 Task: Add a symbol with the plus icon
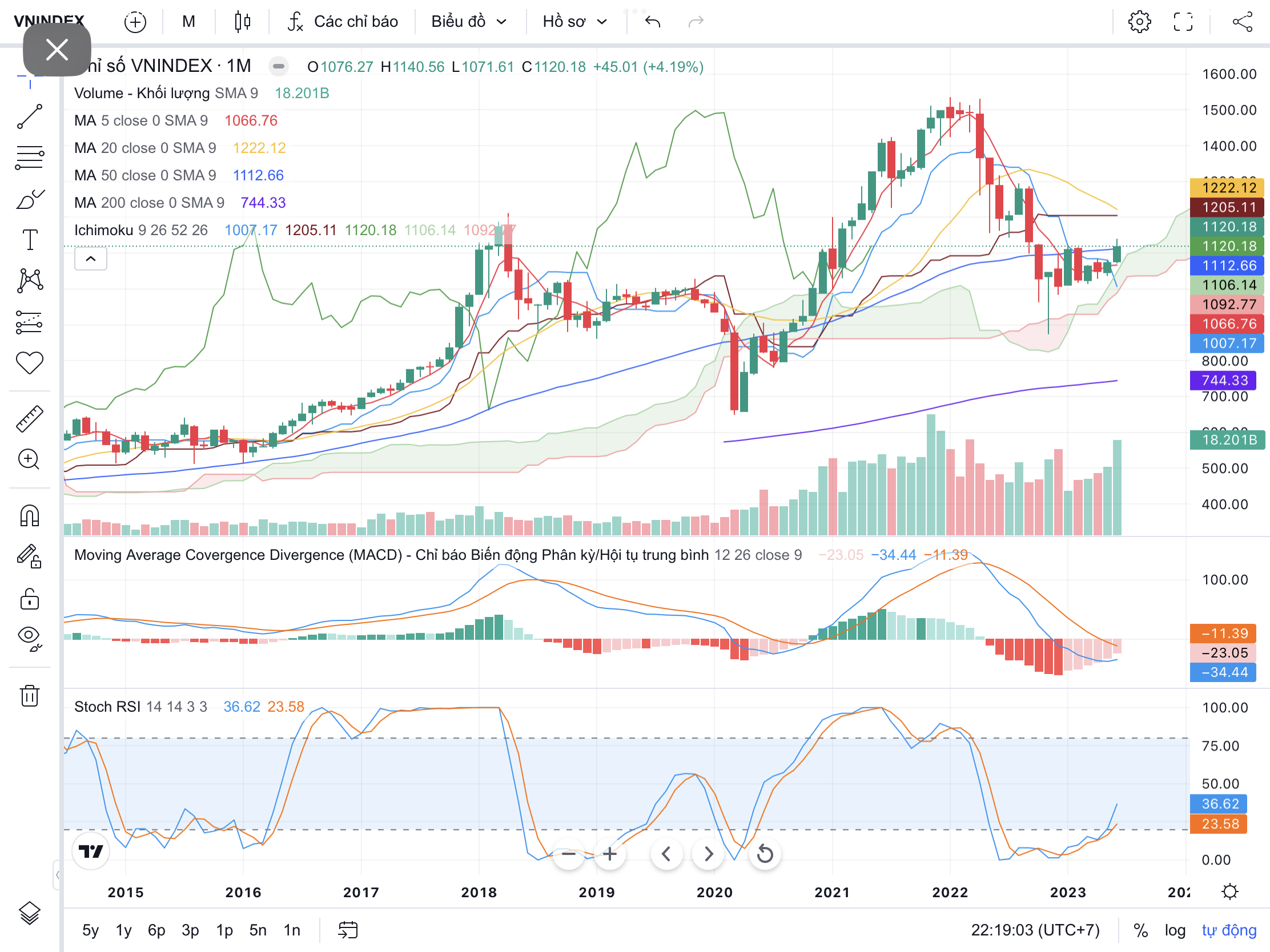[x=135, y=22]
